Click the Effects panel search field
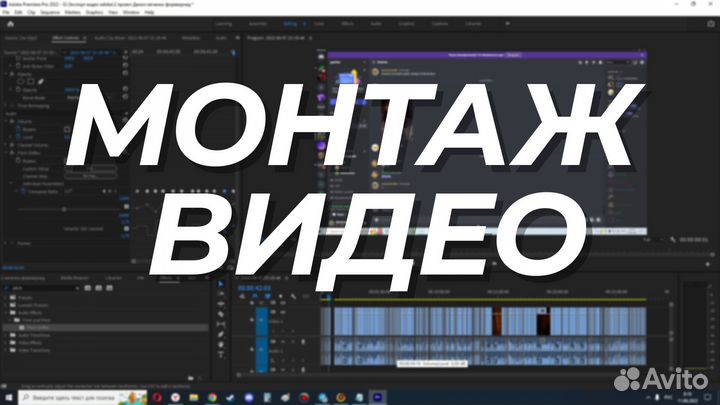 (41, 288)
